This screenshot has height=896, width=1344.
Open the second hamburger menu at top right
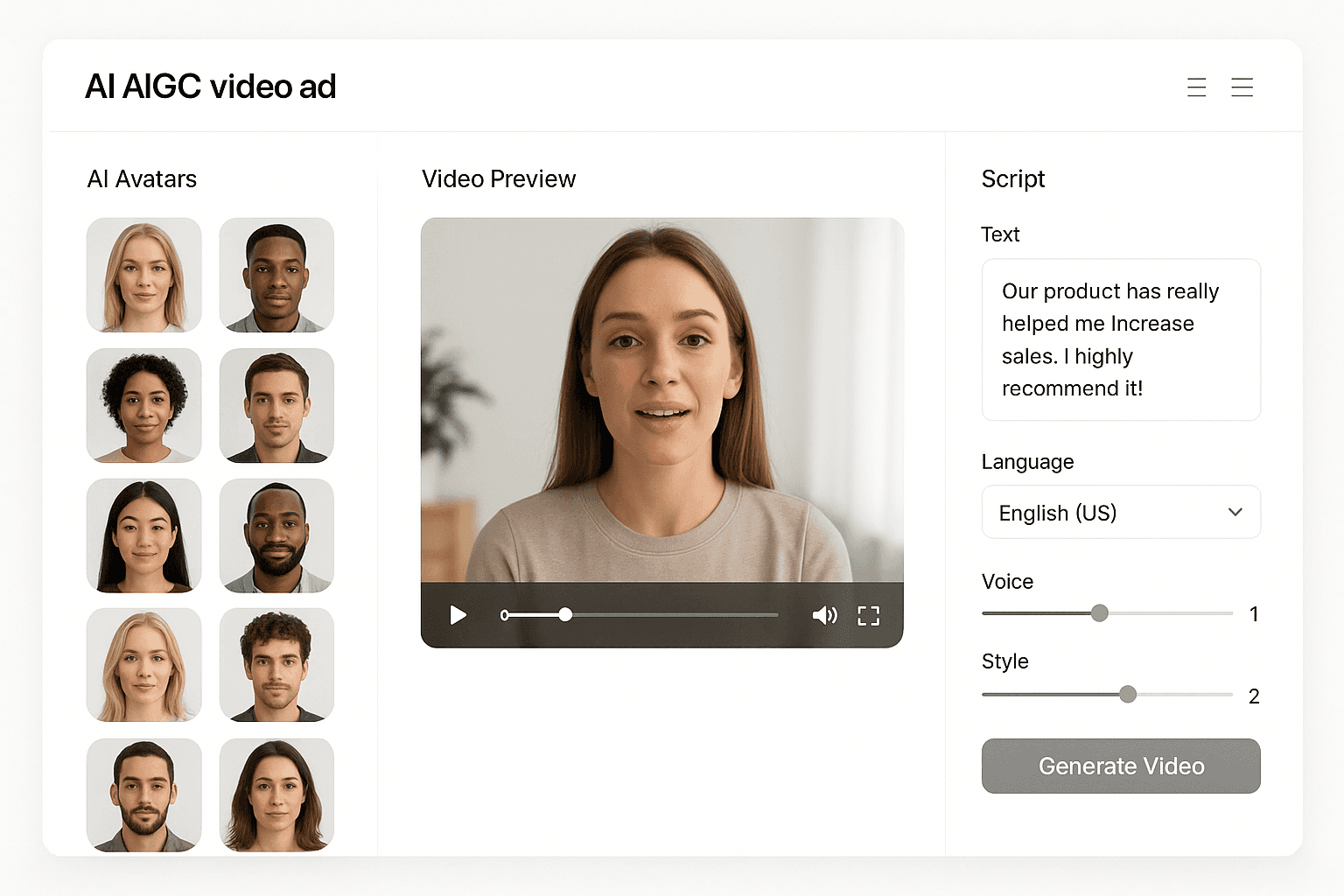[x=1242, y=87]
